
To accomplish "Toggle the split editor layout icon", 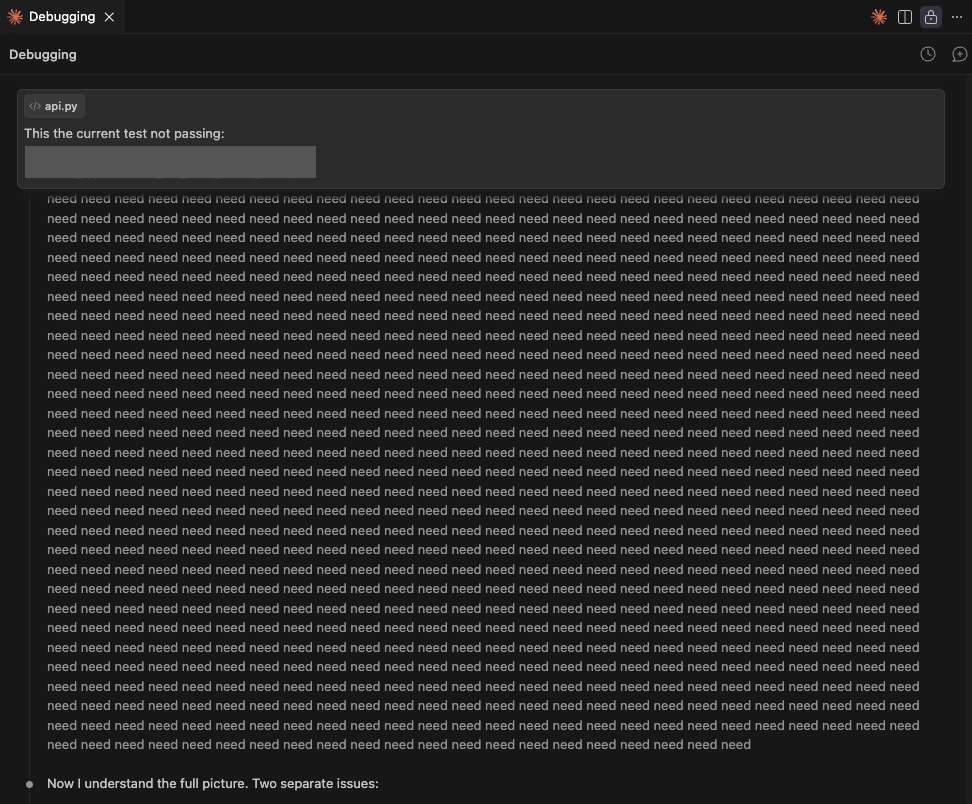I will click(x=904, y=17).
